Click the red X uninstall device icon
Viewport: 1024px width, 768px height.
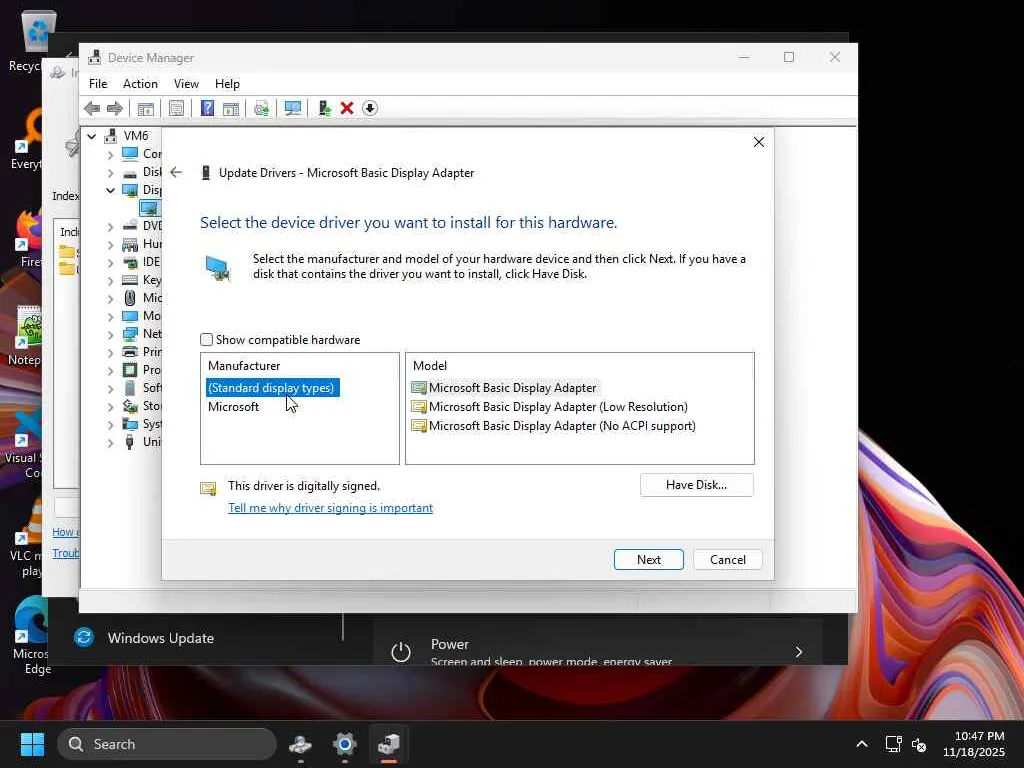click(347, 108)
